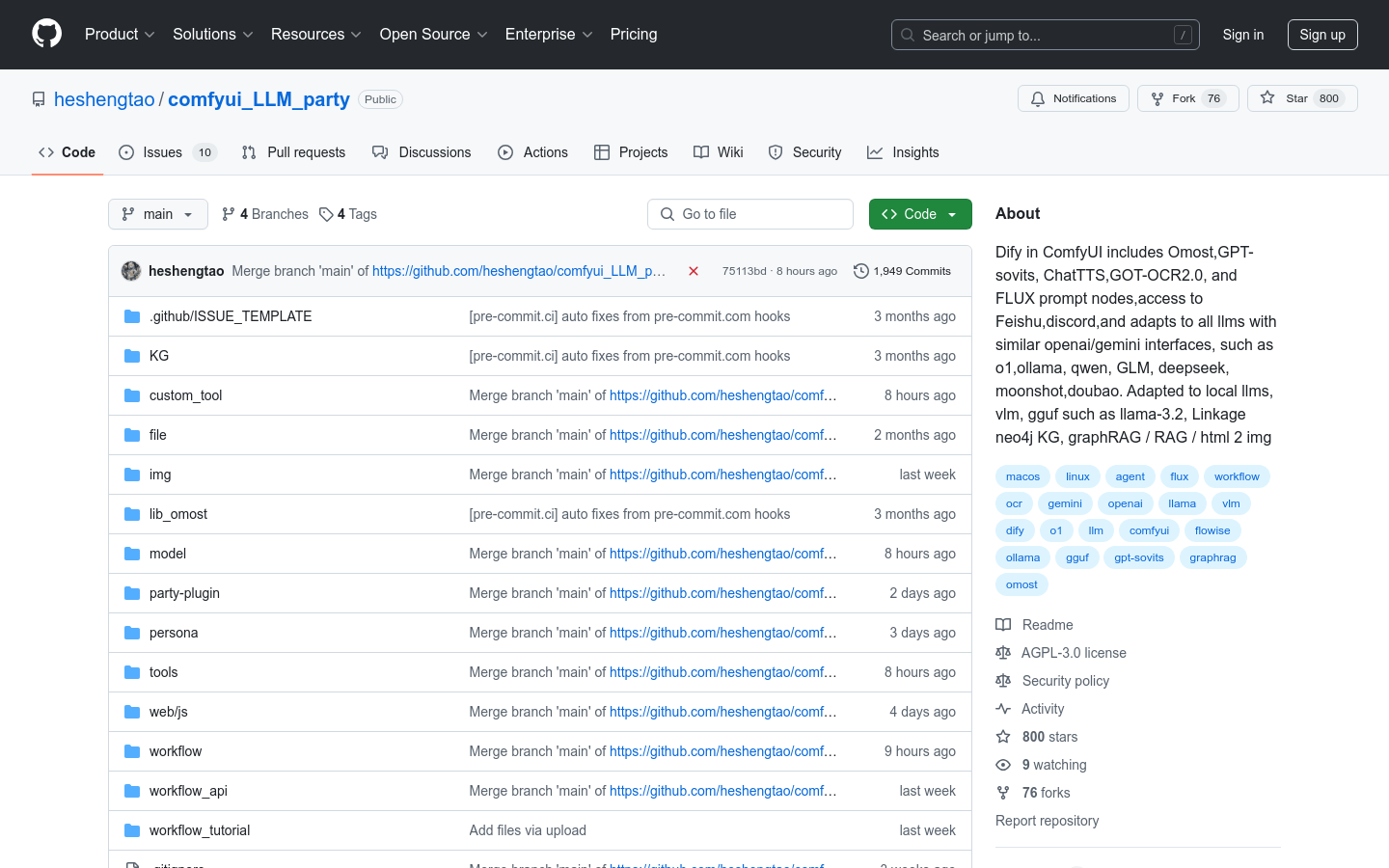Open the heshengtao owner link
The width and height of the screenshot is (1389, 868).
click(104, 99)
